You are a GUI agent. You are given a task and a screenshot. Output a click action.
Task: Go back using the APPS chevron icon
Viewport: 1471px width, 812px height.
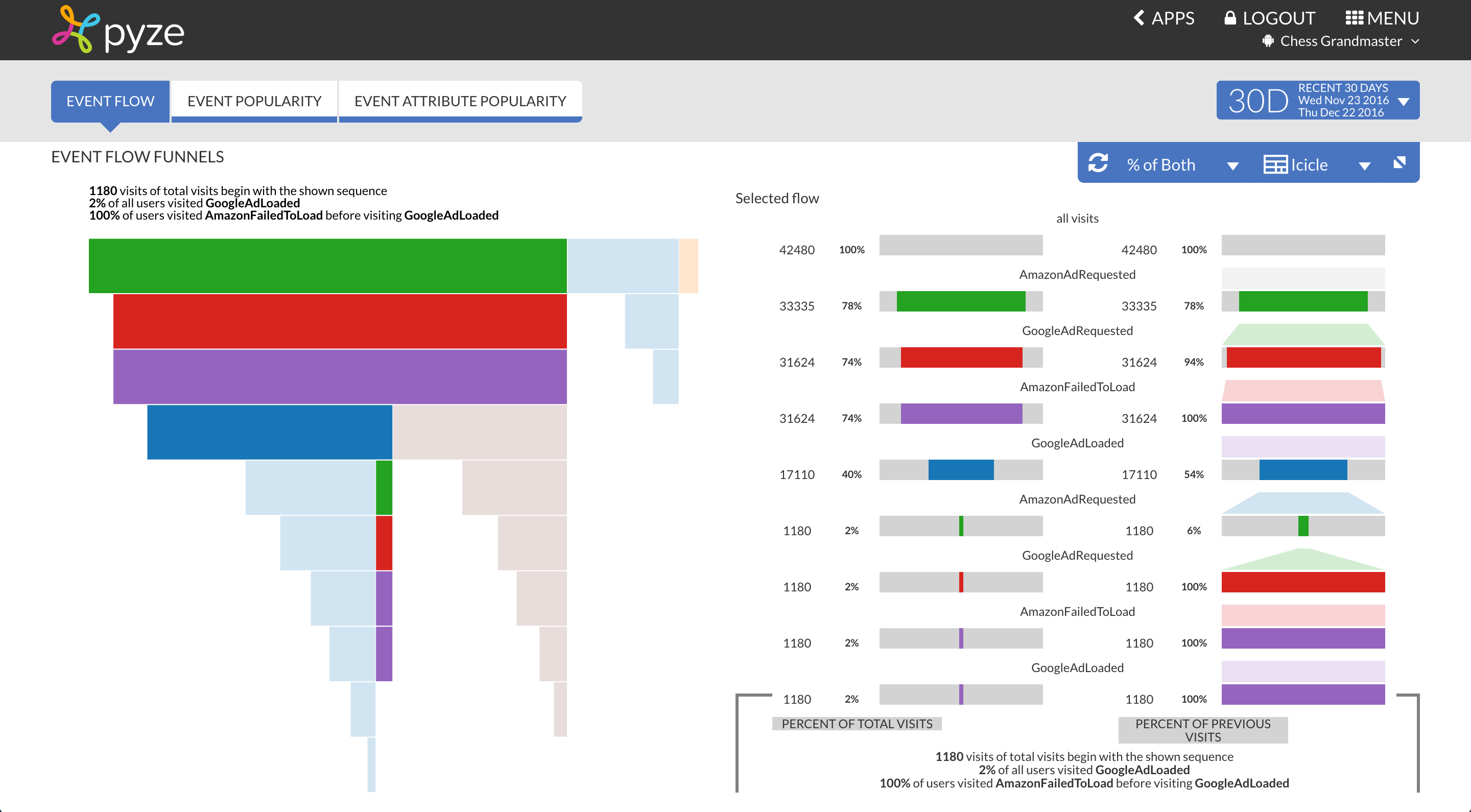pos(1139,18)
